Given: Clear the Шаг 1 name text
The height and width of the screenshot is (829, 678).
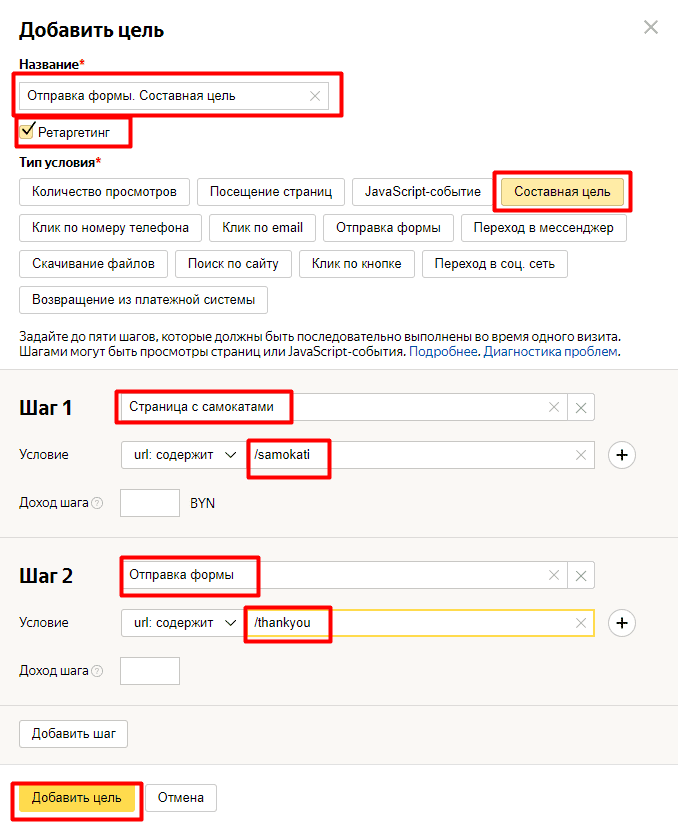Looking at the screenshot, I should [x=553, y=407].
